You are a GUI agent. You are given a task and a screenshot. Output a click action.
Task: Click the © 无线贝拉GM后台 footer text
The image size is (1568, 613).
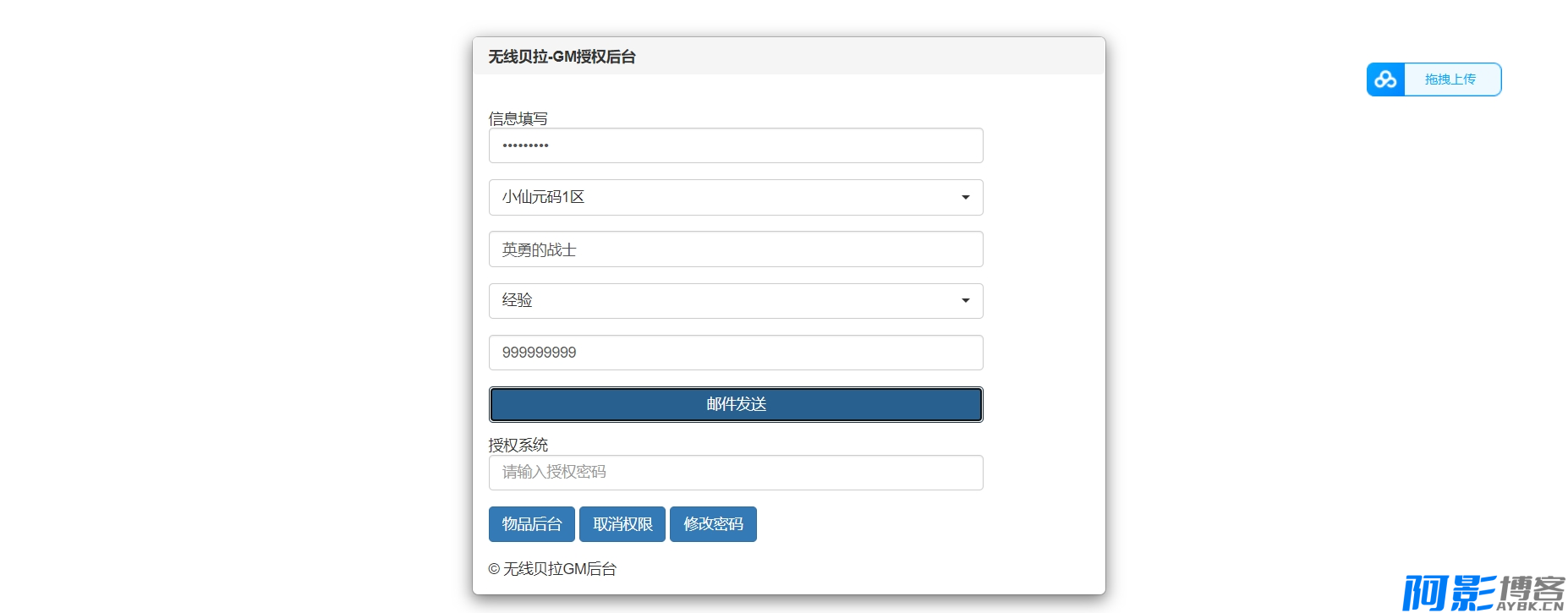(552, 569)
